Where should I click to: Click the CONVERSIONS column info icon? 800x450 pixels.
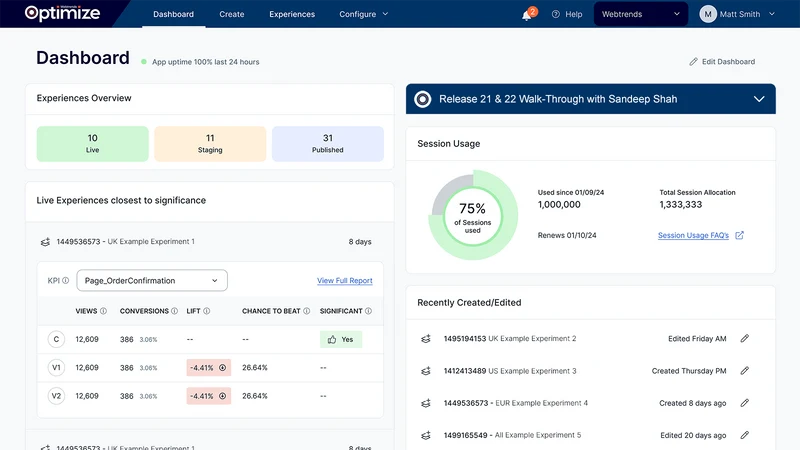[174, 311]
